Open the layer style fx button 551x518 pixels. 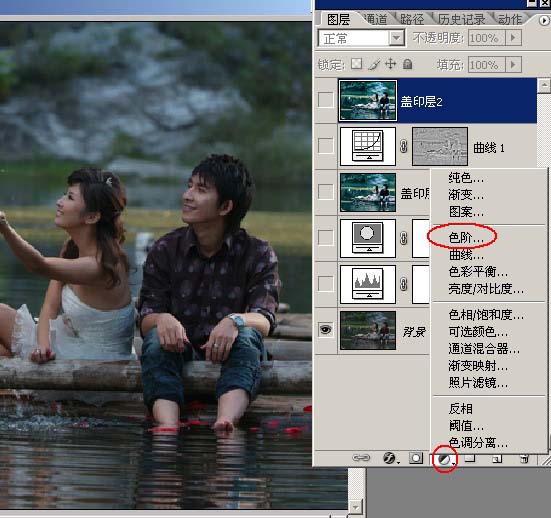click(x=390, y=458)
